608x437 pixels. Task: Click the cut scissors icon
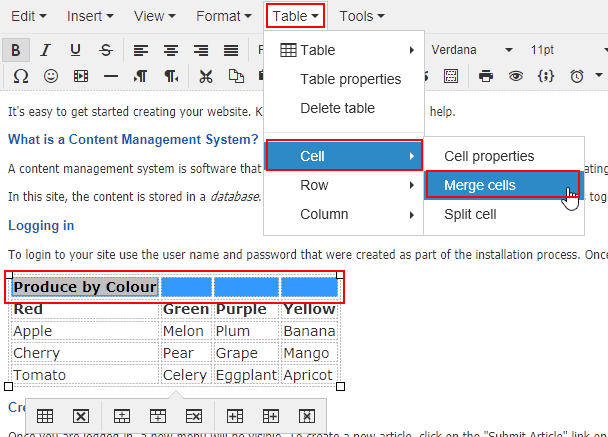coord(206,76)
